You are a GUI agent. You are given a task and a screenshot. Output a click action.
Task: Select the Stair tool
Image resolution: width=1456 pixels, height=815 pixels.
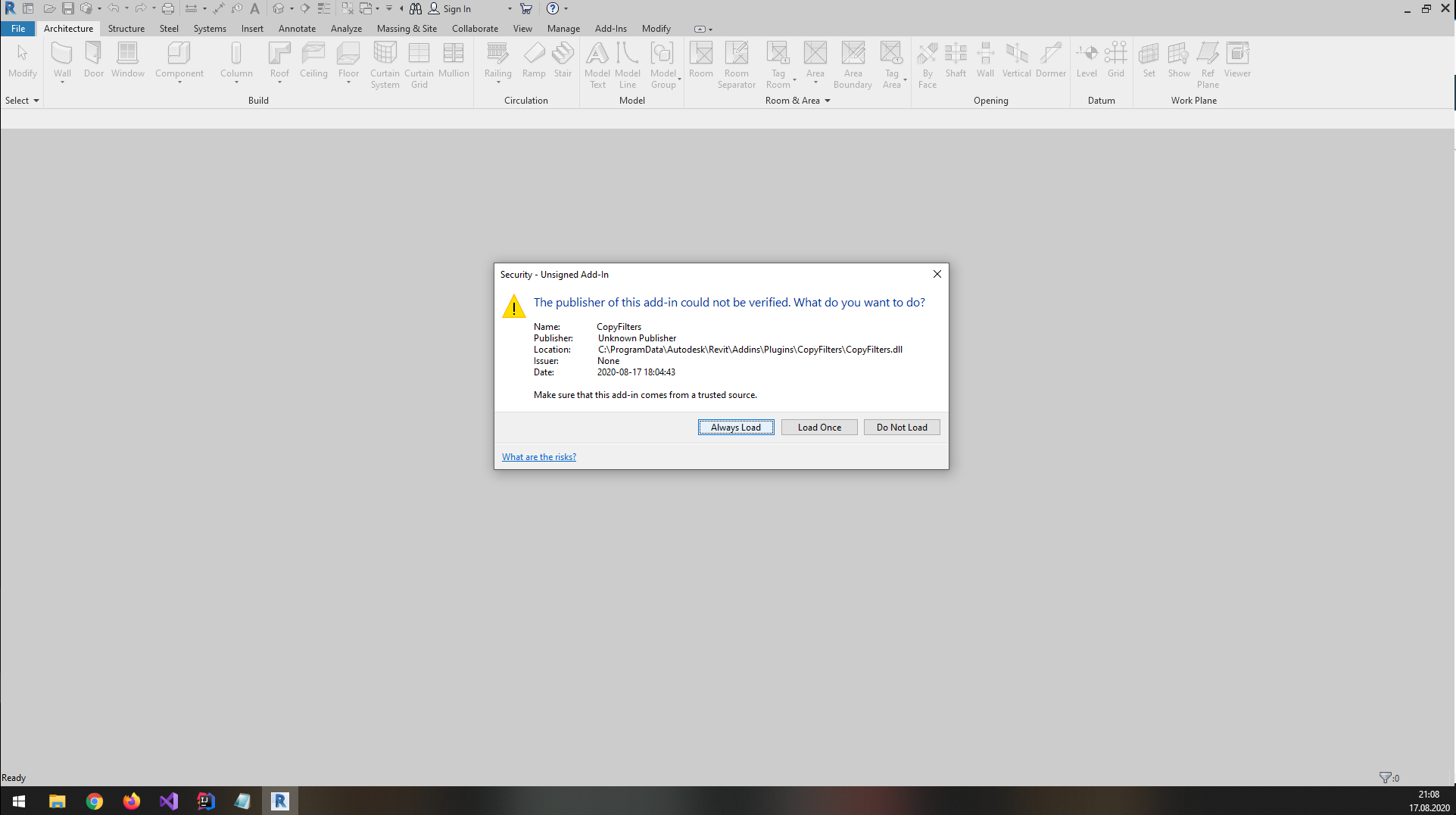coord(563,61)
